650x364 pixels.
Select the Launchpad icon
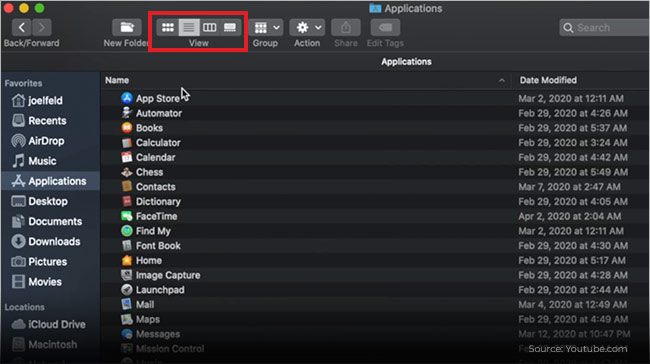127,290
